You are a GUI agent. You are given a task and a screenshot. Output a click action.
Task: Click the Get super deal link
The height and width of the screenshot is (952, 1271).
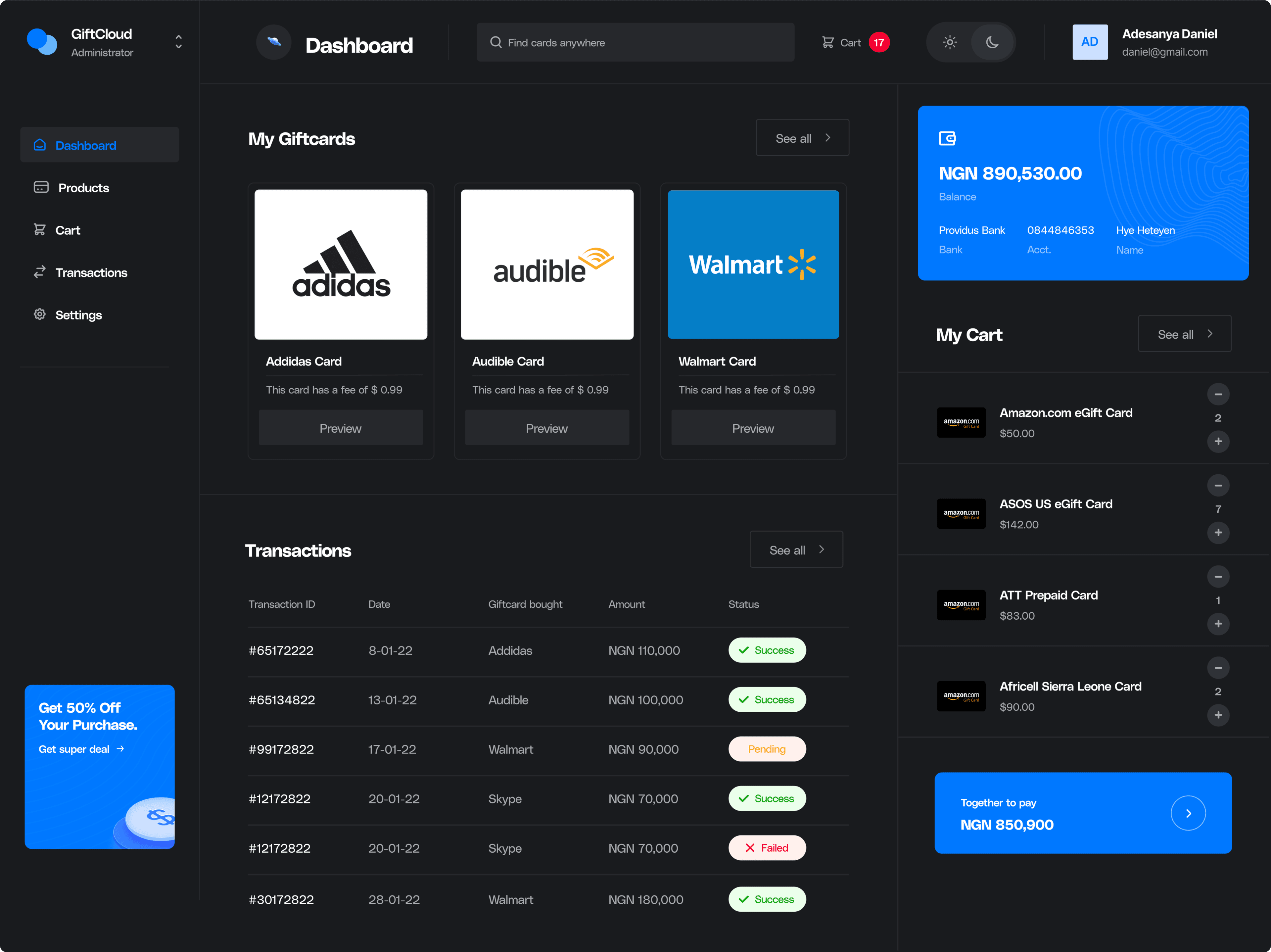[x=81, y=749]
